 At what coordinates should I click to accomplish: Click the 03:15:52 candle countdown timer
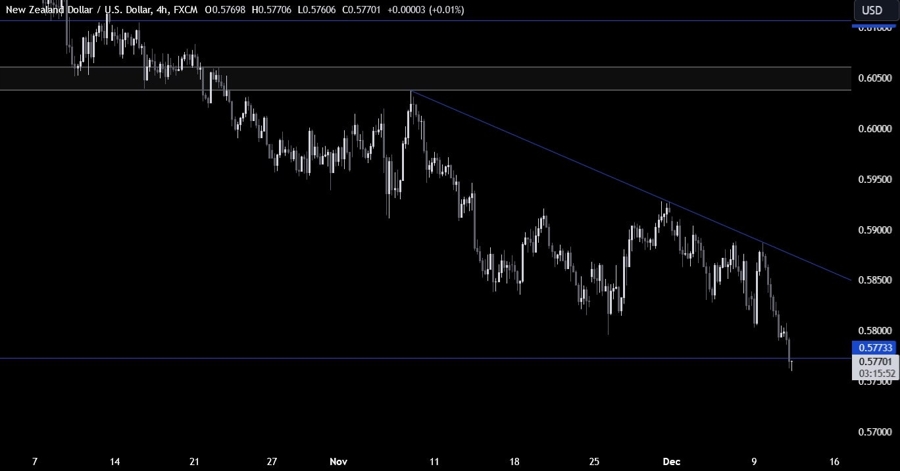point(873,372)
